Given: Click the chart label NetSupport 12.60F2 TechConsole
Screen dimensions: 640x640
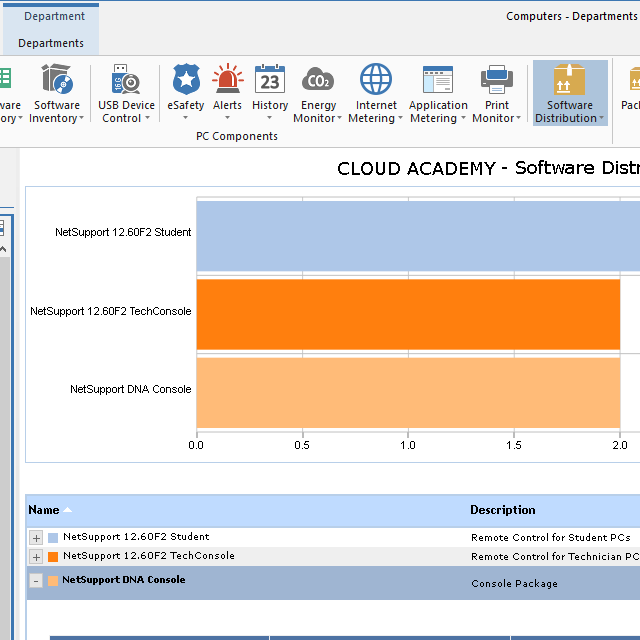Looking at the screenshot, I should pyautogui.click(x=111, y=311).
